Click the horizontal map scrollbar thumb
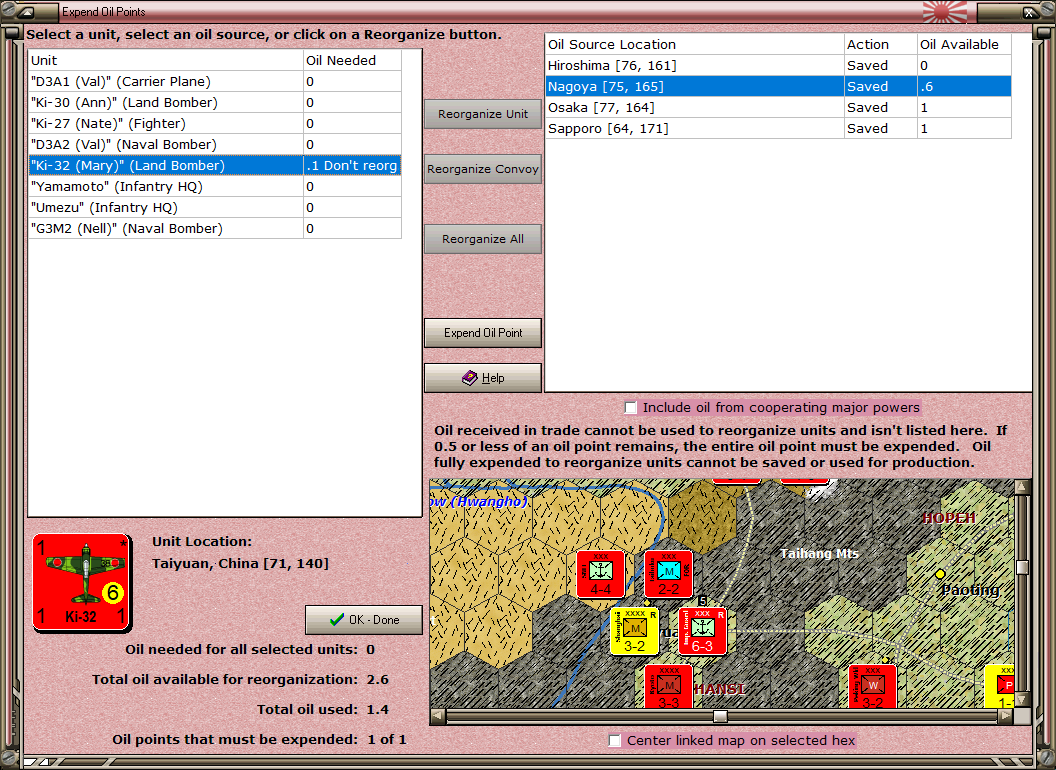Viewport: 1056px width, 770px height. [720, 716]
